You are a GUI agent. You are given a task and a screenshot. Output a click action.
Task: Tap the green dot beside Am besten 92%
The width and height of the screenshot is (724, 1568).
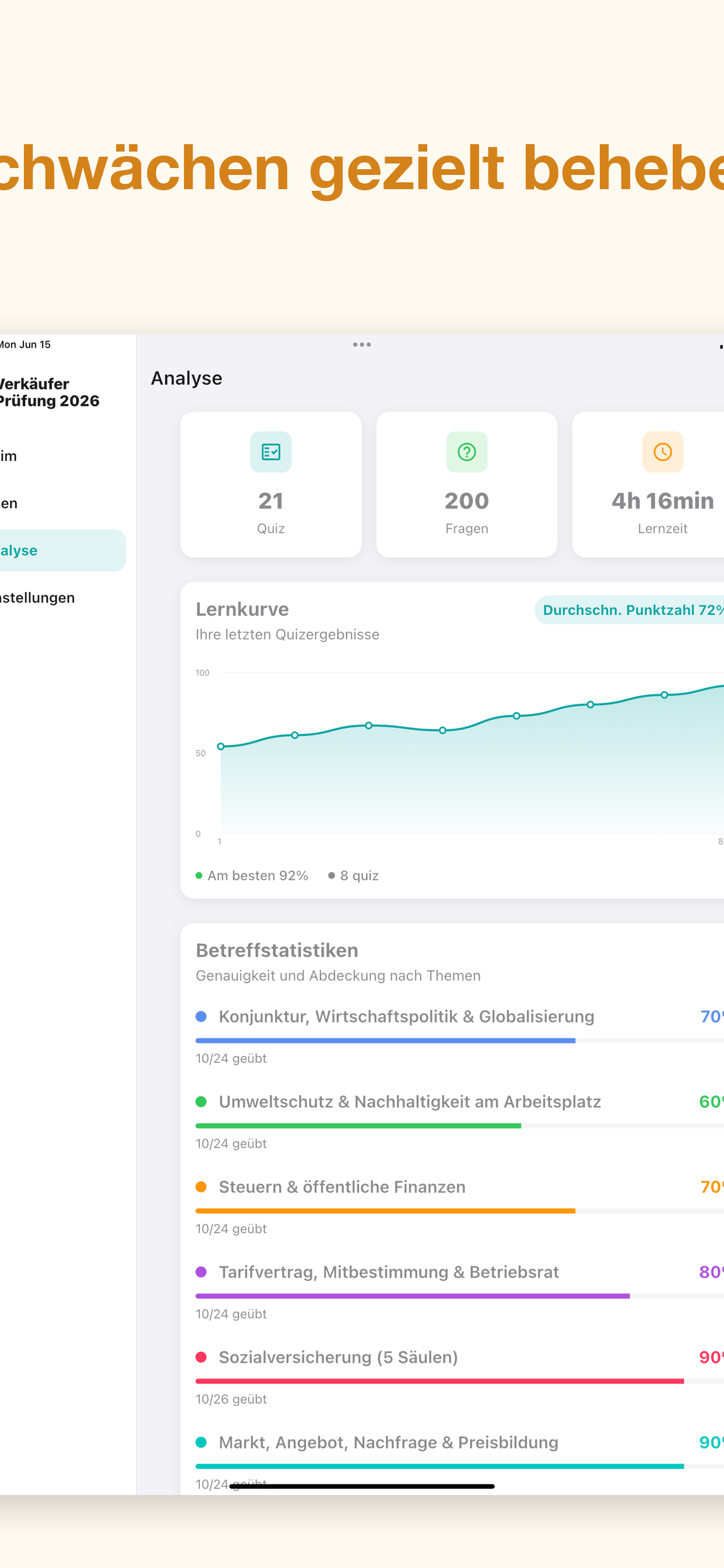[199, 876]
